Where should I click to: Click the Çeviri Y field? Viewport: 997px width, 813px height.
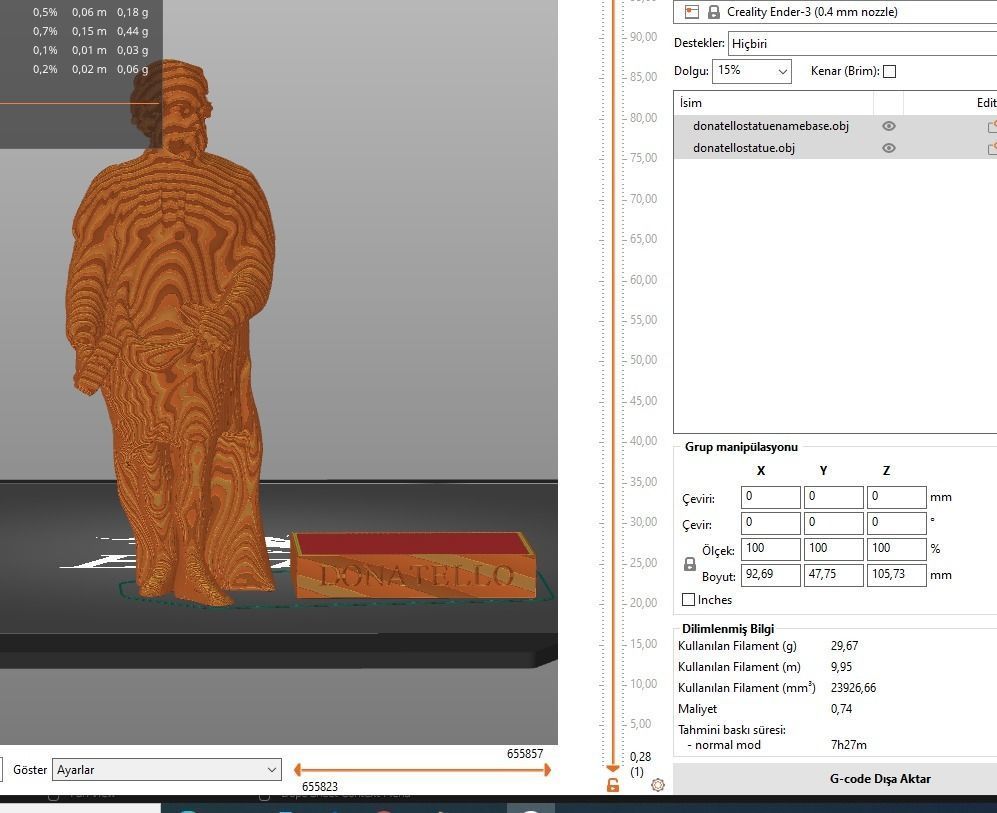pos(834,497)
